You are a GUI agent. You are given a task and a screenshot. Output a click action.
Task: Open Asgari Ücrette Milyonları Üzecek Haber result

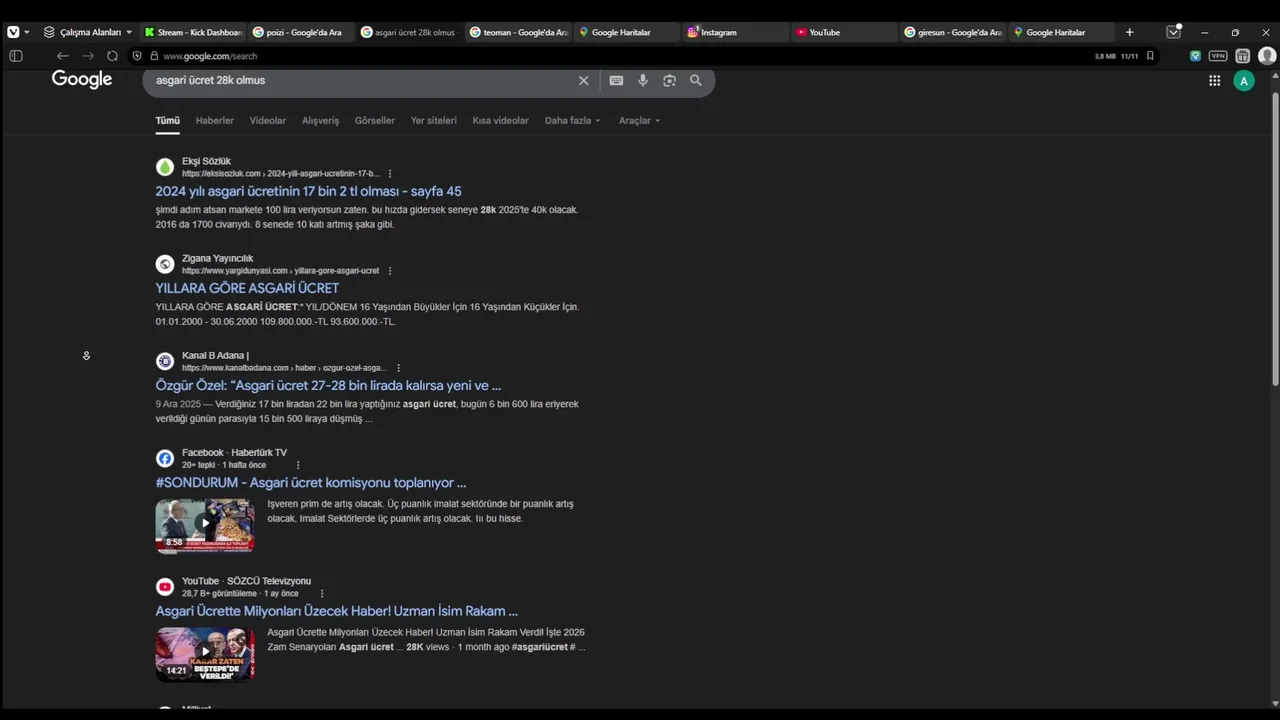pos(336,611)
